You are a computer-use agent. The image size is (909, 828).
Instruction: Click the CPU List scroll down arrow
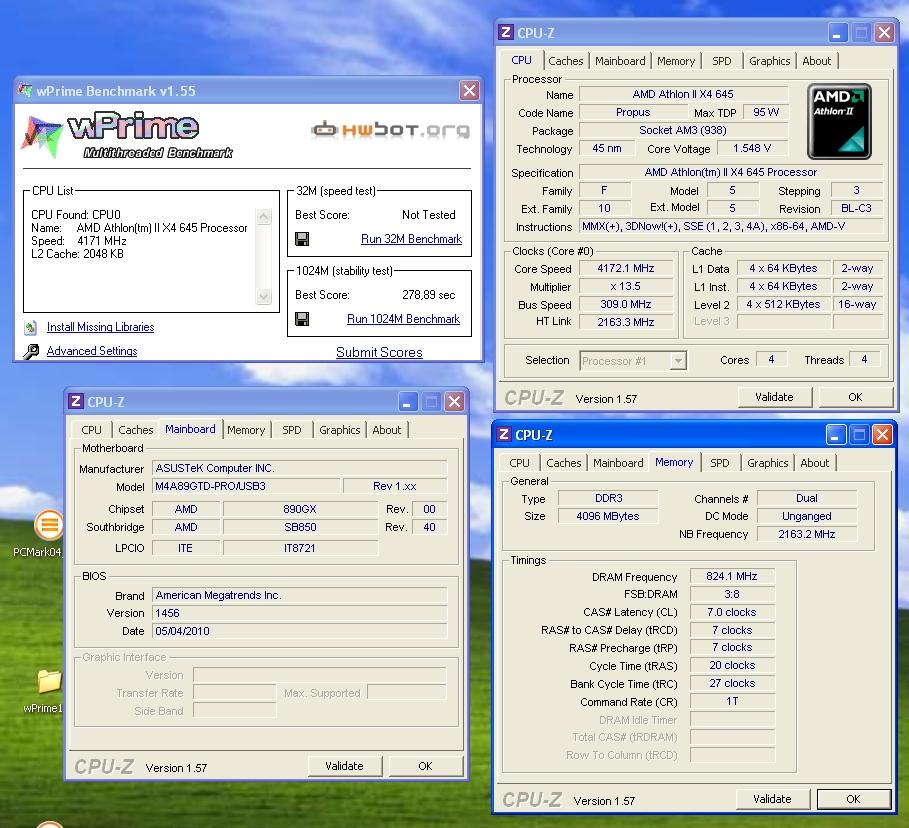pos(263,296)
